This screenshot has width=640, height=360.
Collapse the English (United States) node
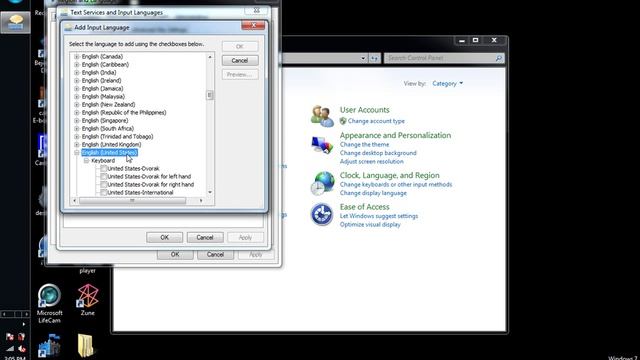77,153
